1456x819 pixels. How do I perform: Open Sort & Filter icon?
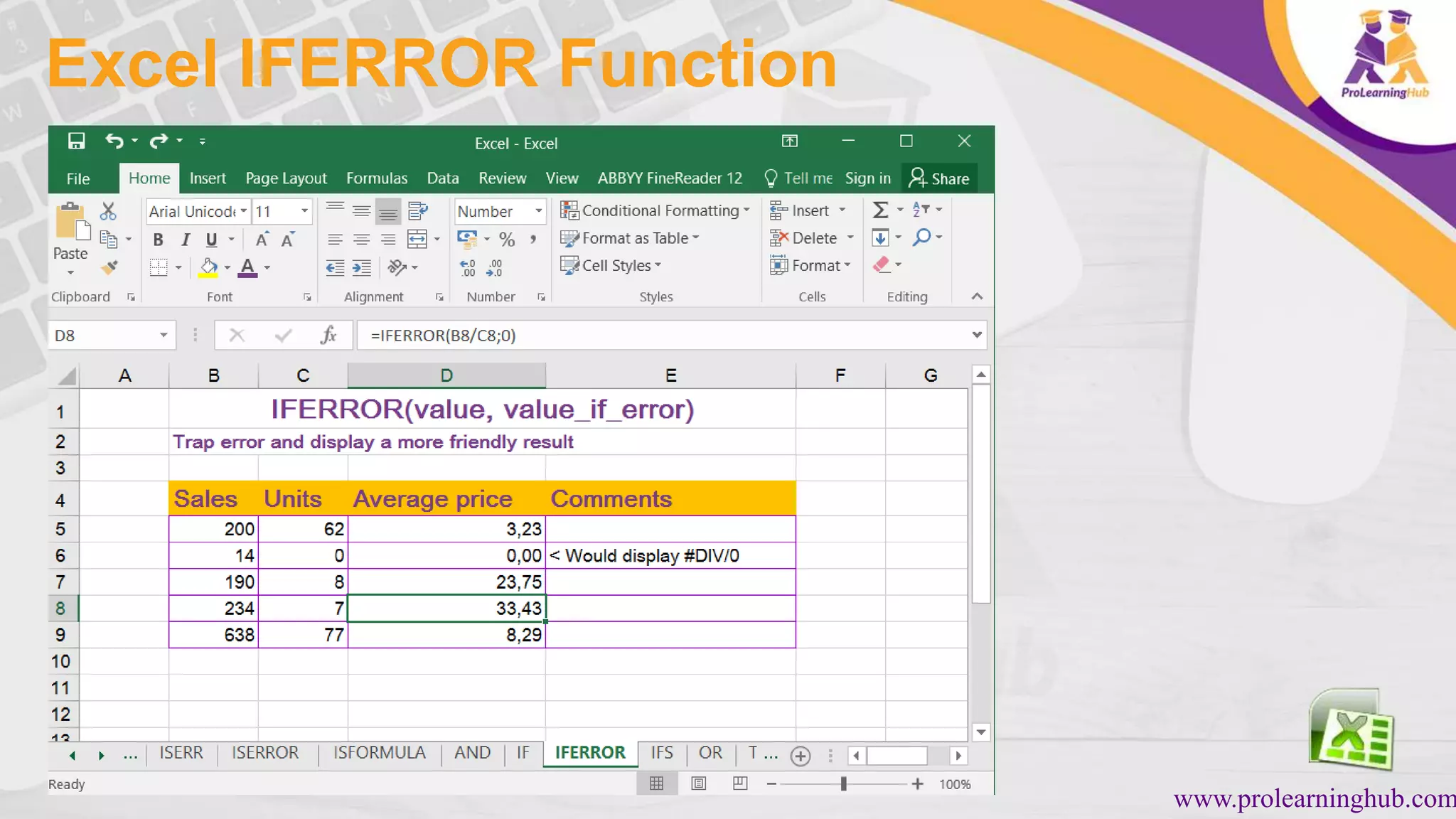pyautogui.click(x=921, y=209)
